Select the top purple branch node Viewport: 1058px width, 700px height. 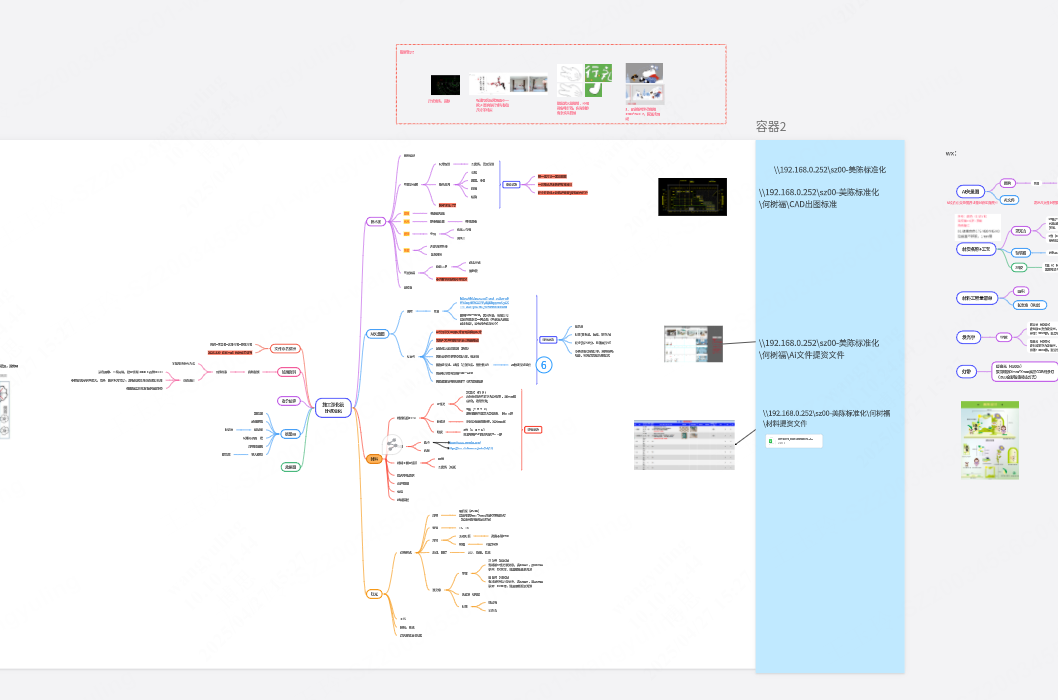[x=376, y=222]
